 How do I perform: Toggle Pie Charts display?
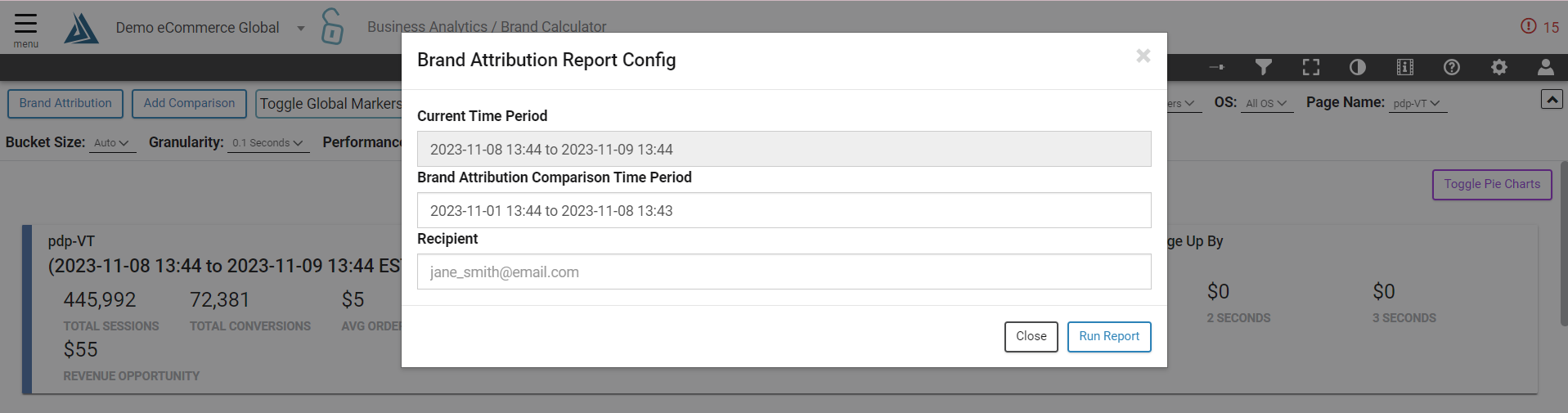(1492, 185)
